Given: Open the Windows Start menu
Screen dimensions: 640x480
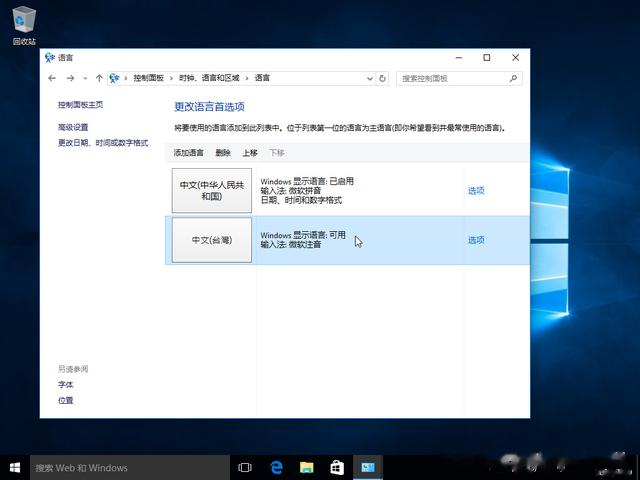Looking at the screenshot, I should pyautogui.click(x=15, y=468).
